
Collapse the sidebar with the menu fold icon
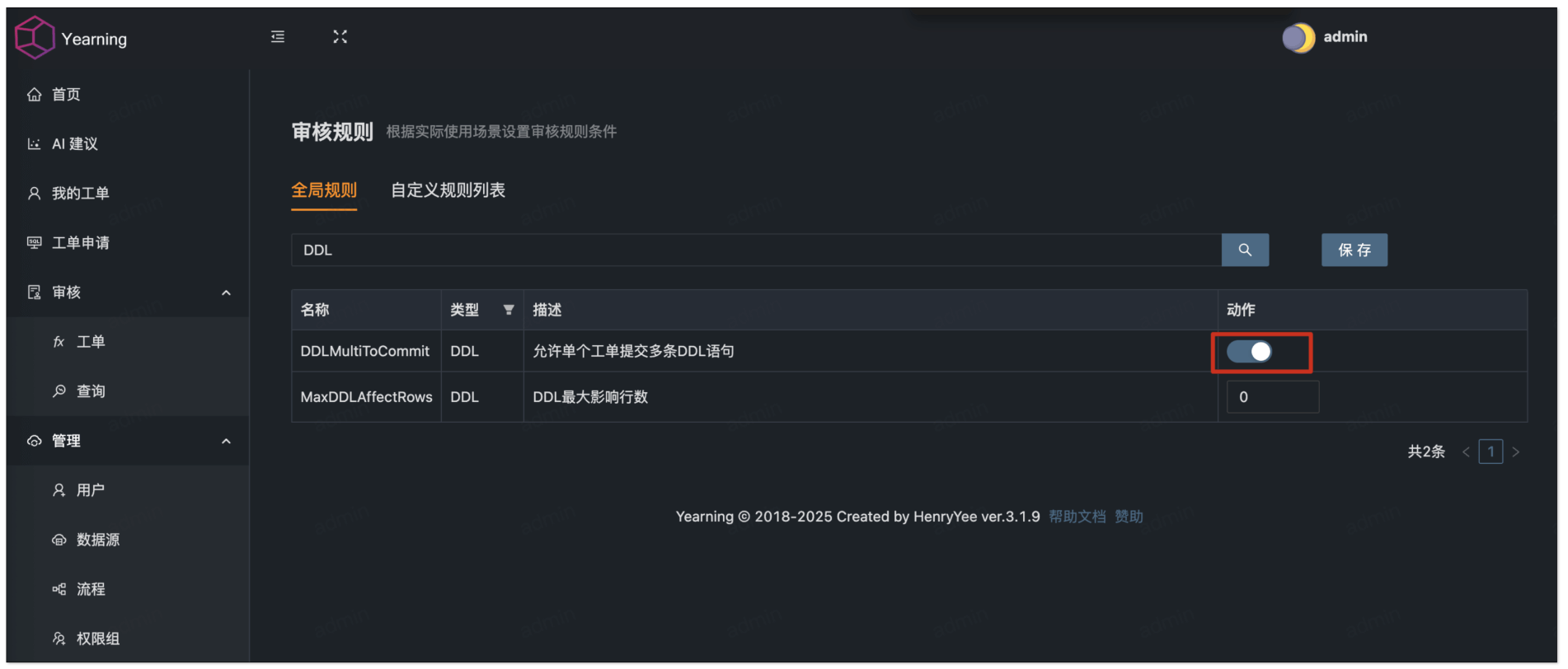(x=278, y=37)
